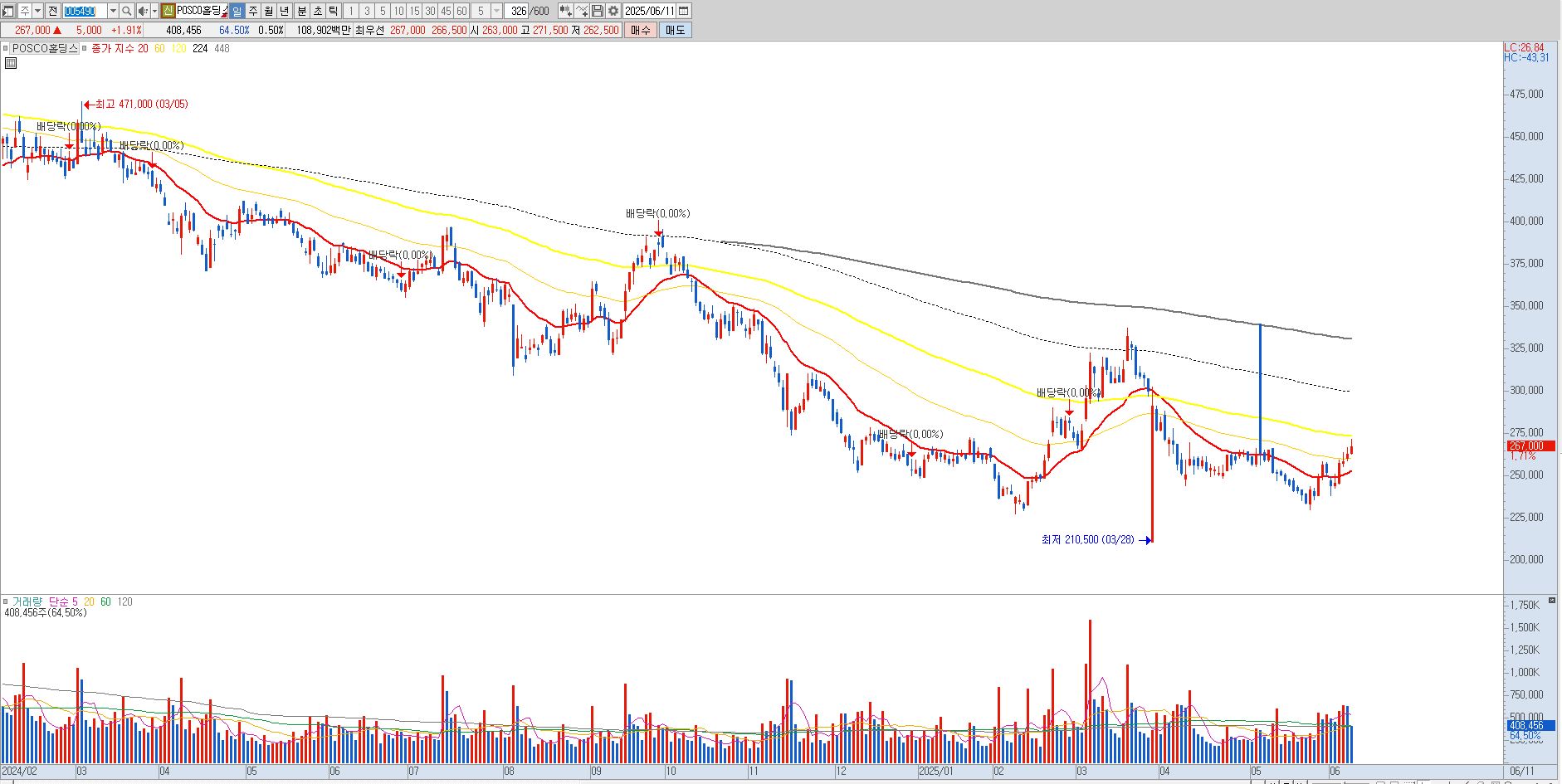Select the daily '일' chart period
1562x784 pixels.
pyautogui.click(x=237, y=11)
